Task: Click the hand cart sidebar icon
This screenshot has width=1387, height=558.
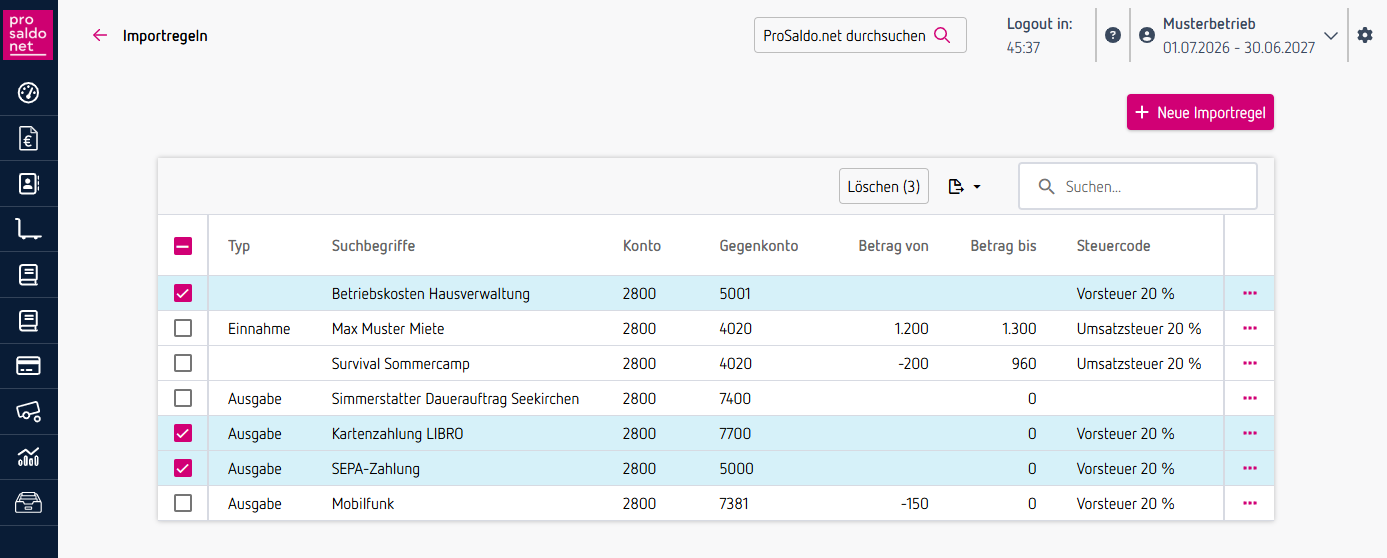Action: point(28,230)
